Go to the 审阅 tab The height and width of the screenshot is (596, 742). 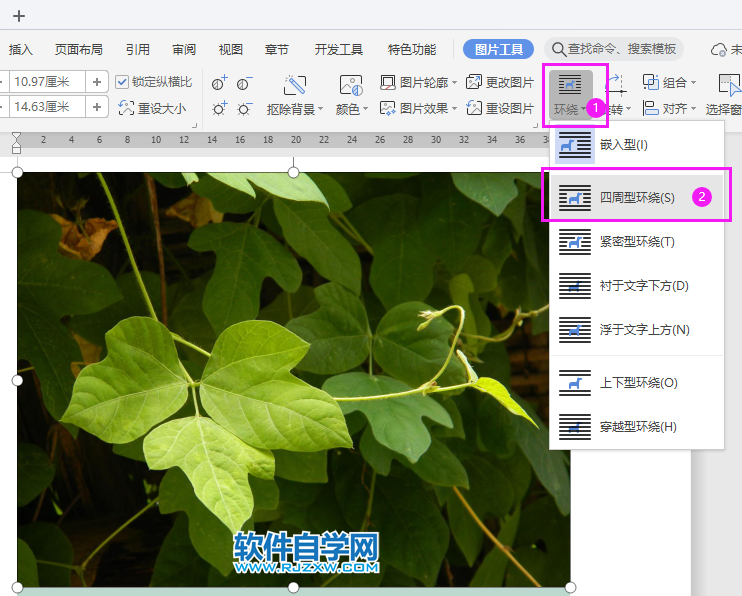point(184,49)
